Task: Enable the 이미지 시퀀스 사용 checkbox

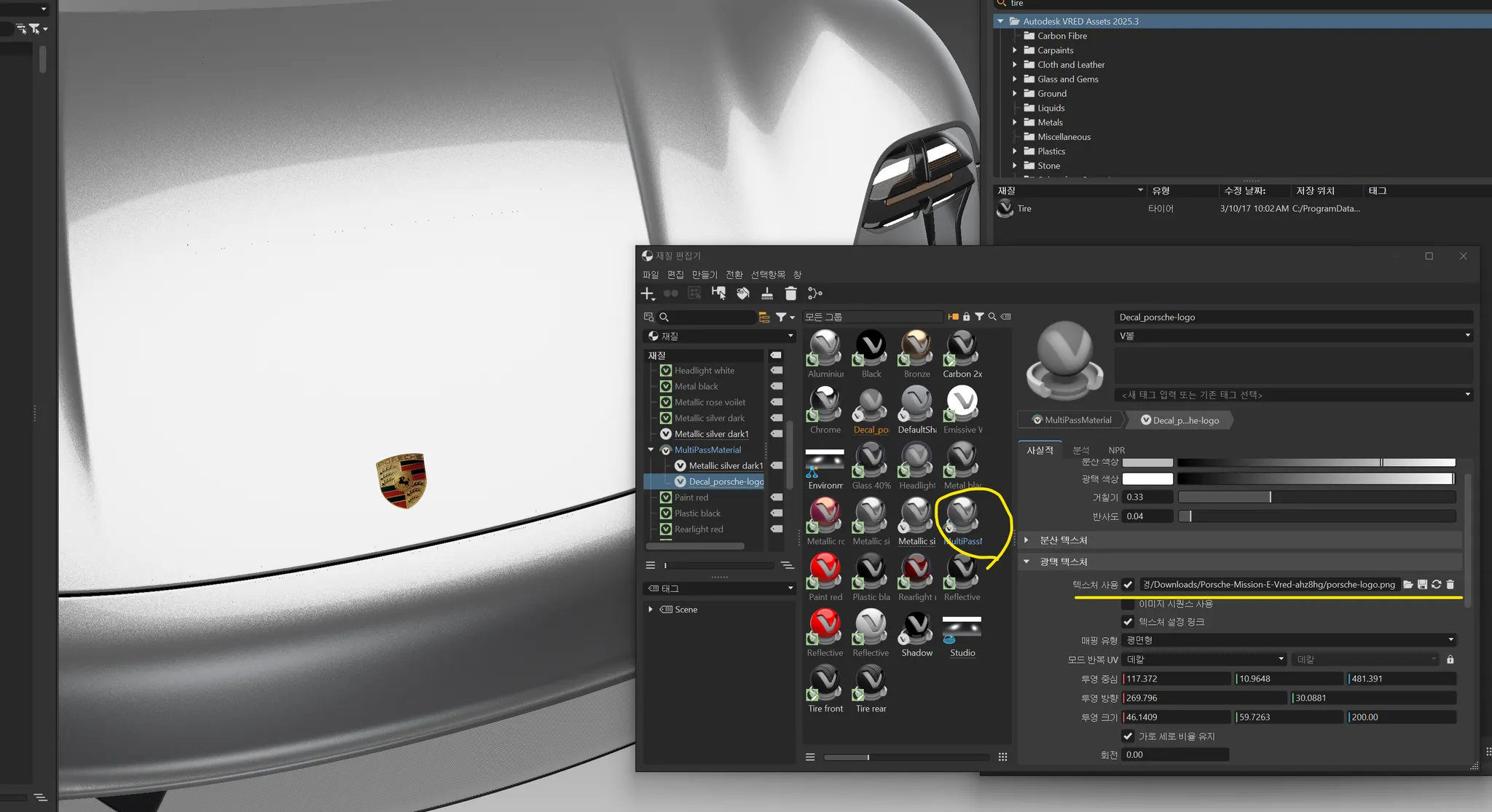Action: pos(1128,604)
